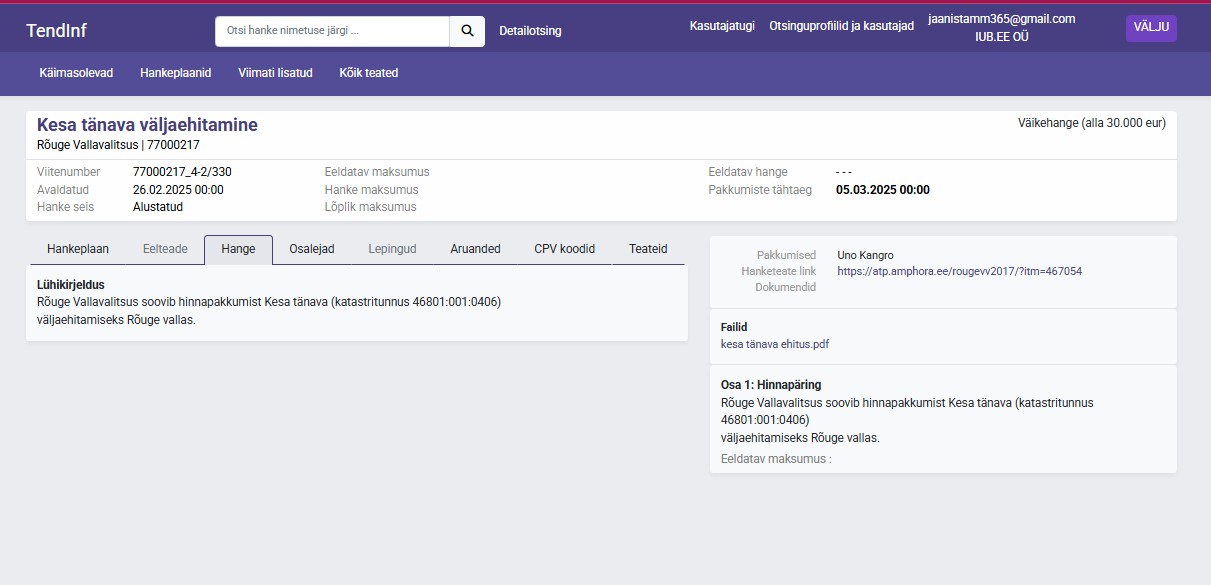Type in the tender name search field
1211x585 pixels.
coord(332,31)
